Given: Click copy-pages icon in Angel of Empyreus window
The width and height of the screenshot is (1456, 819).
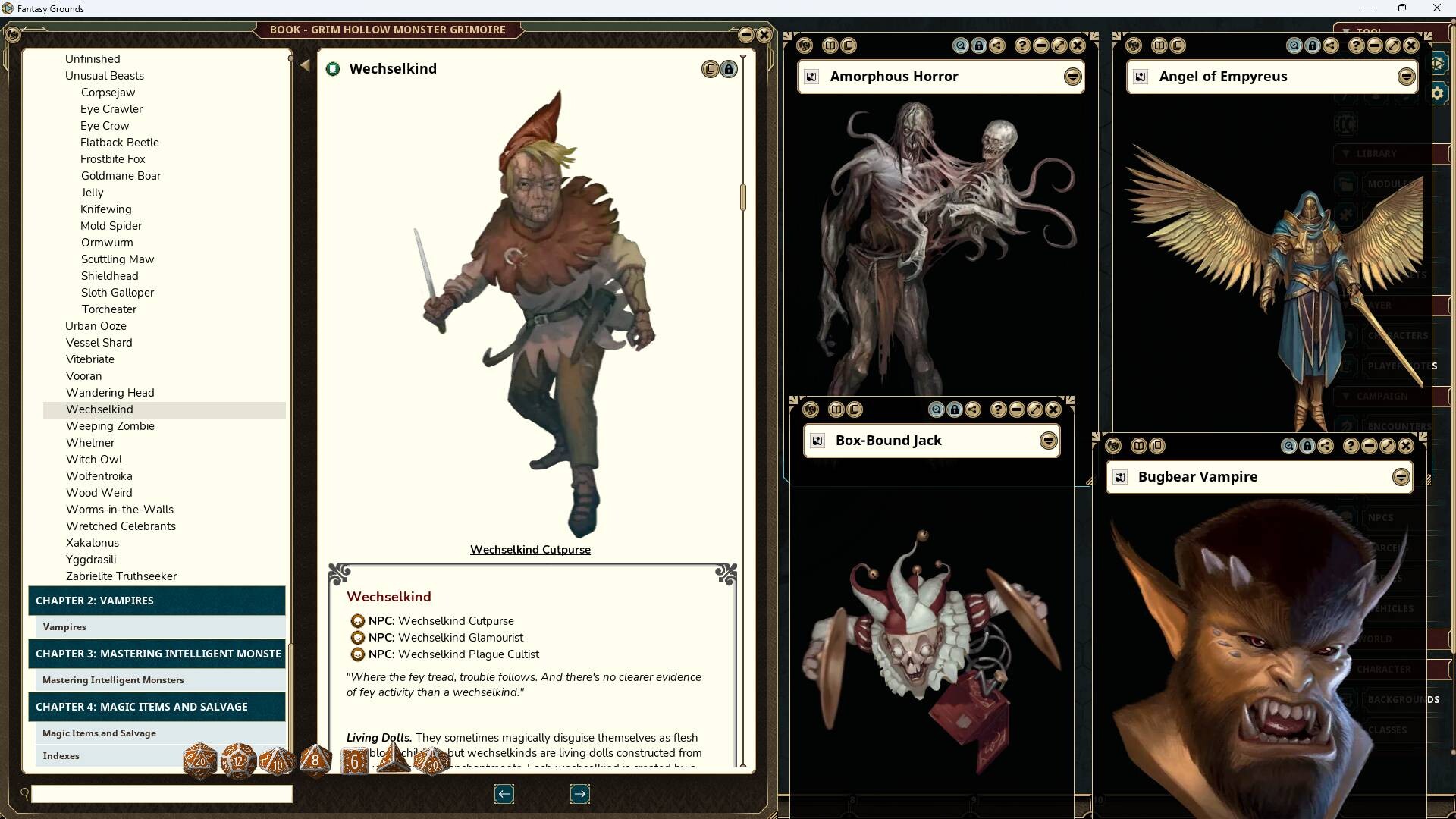Looking at the screenshot, I should click(x=1178, y=45).
